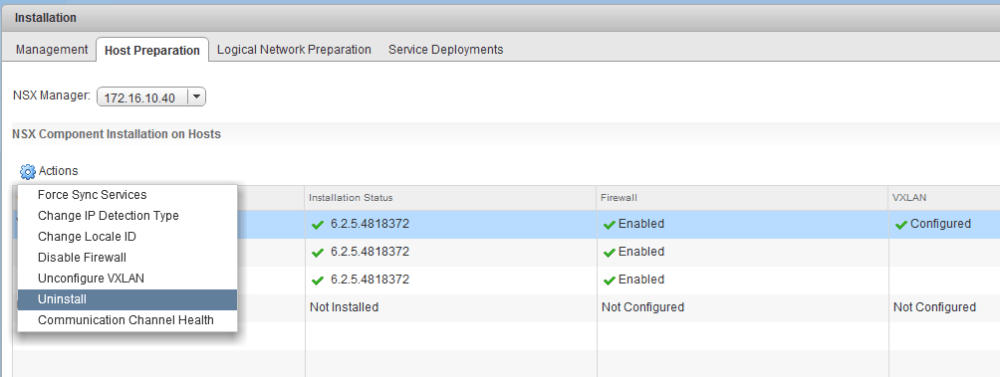The height and width of the screenshot is (377, 1000).
Task: Click the VXLAN column header
Action: (944, 198)
